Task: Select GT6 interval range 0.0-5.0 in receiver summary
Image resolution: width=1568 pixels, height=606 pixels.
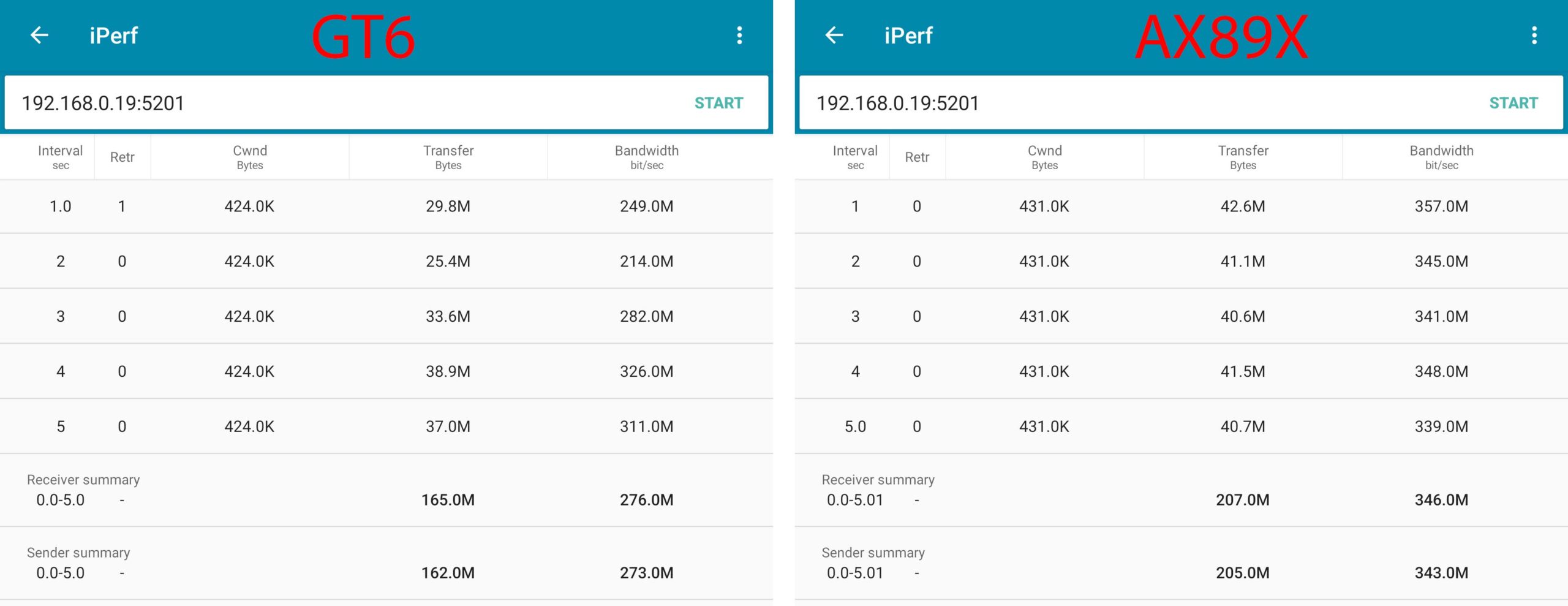Action: click(x=61, y=500)
